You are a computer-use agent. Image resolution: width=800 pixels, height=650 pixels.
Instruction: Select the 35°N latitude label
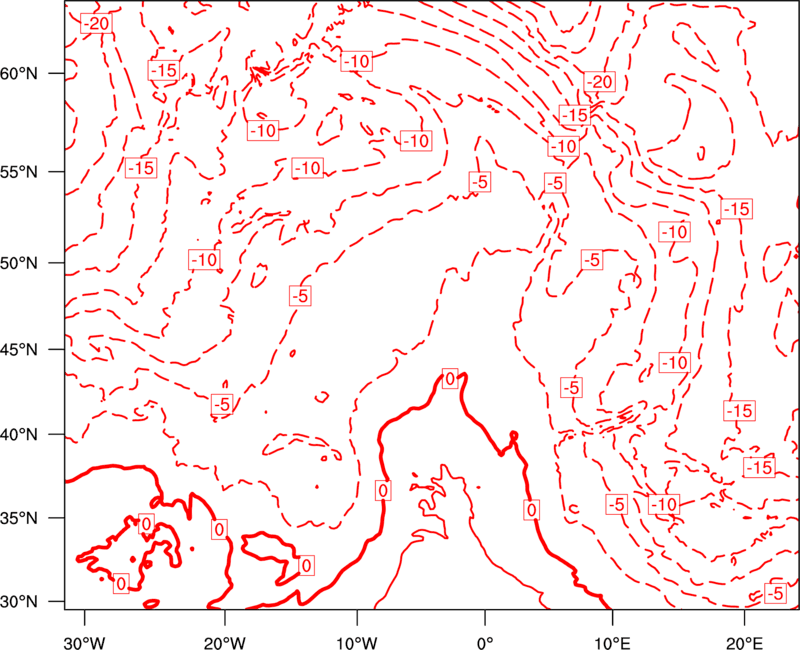tap(19, 518)
